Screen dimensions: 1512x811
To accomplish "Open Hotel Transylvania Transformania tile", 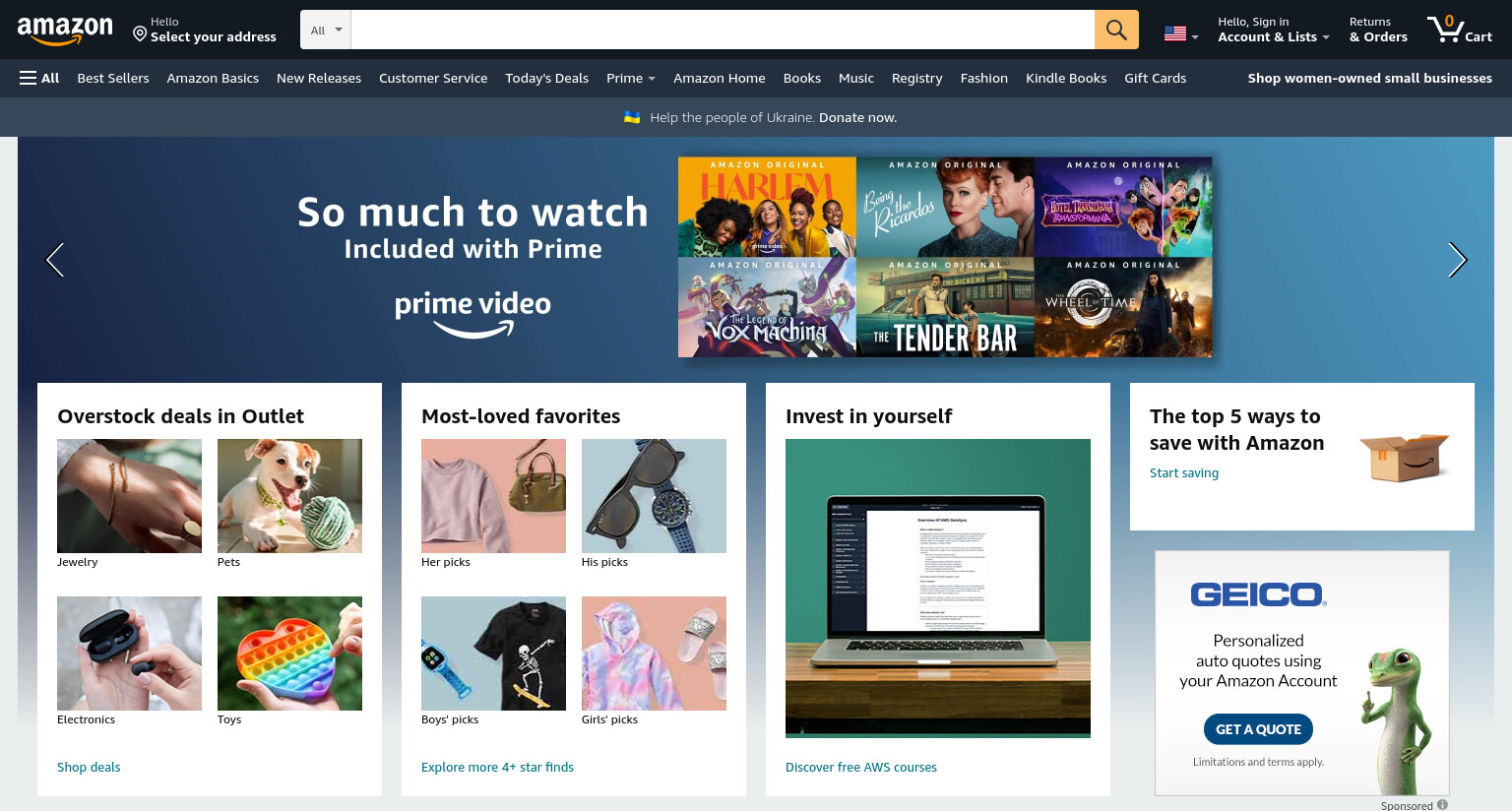I will tap(1123, 207).
